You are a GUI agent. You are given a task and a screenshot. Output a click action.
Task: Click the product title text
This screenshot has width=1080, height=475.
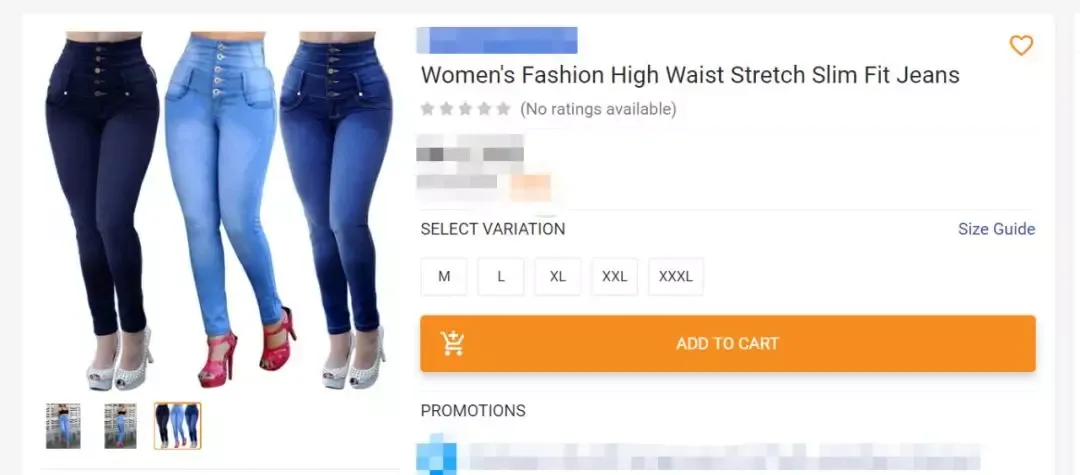click(x=690, y=75)
